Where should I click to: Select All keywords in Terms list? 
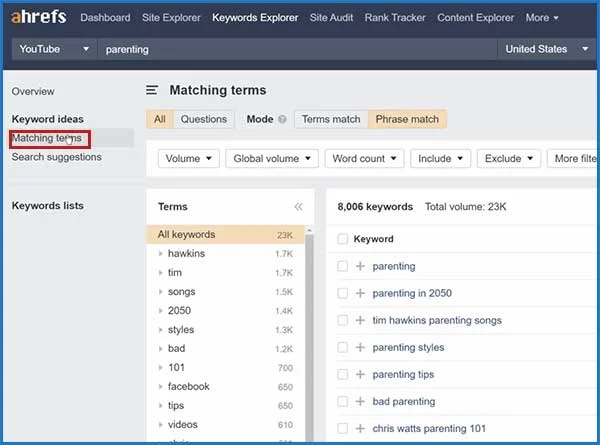point(225,235)
